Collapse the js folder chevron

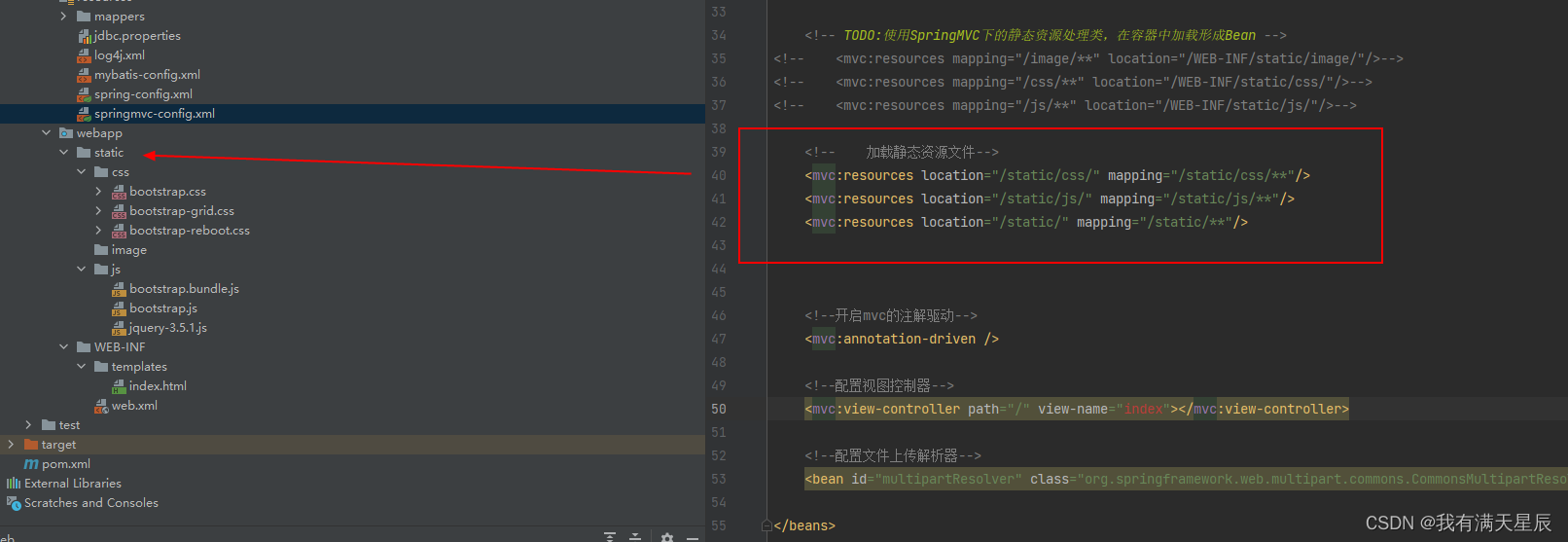pyautogui.click(x=82, y=269)
